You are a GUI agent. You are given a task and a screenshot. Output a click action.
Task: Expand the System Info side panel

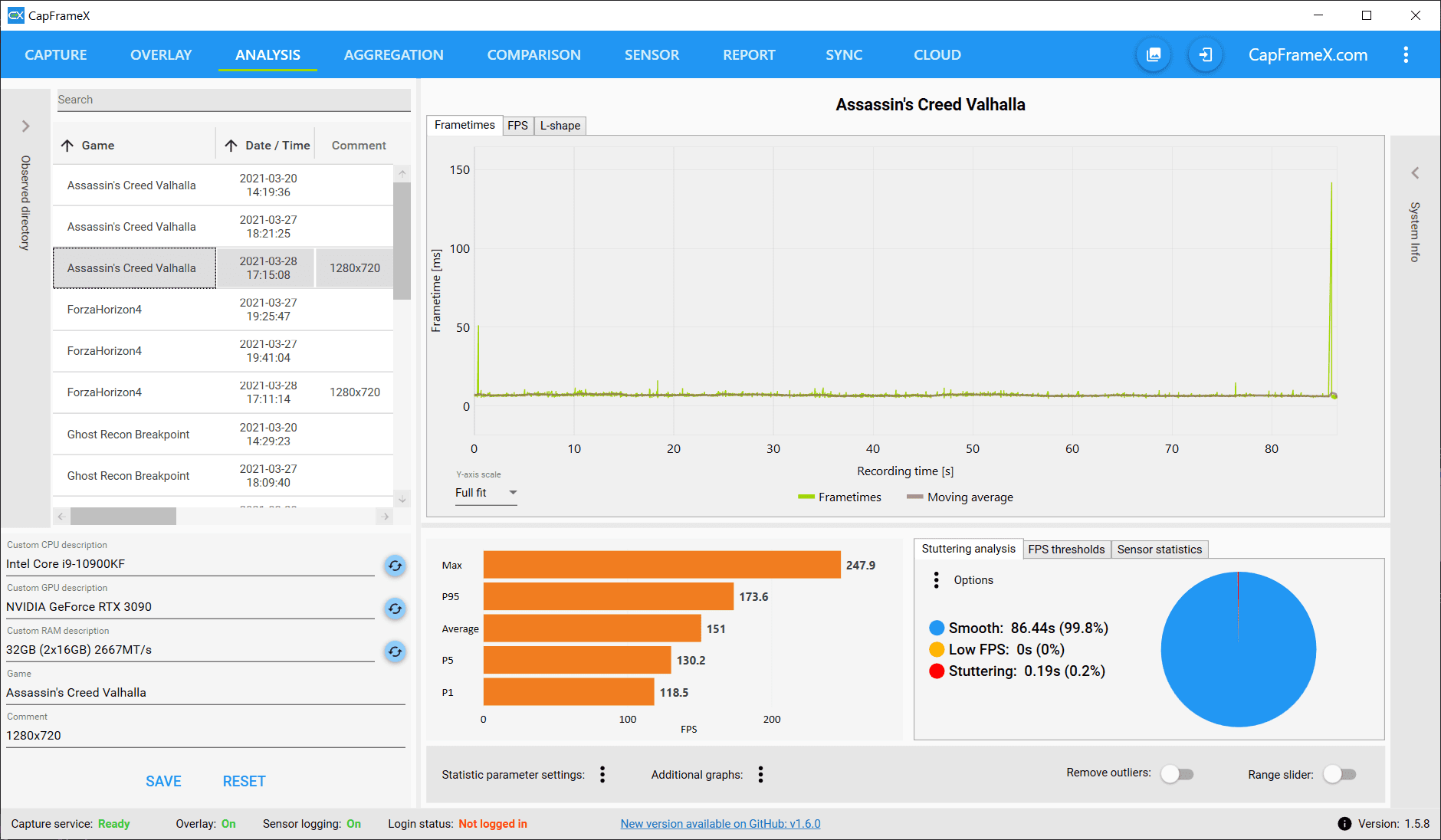click(1415, 173)
